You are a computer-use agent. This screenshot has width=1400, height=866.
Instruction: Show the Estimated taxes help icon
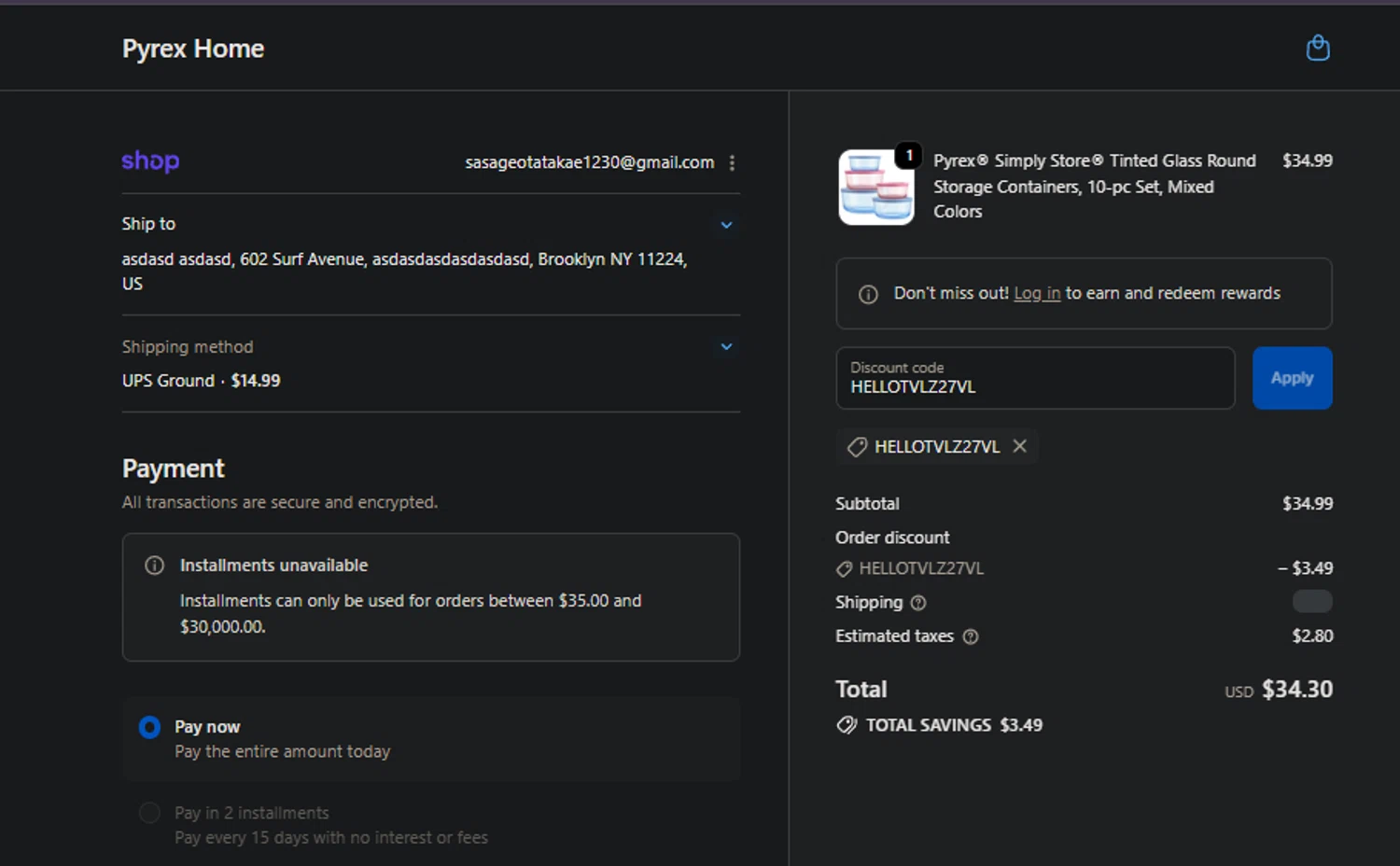[x=971, y=636]
